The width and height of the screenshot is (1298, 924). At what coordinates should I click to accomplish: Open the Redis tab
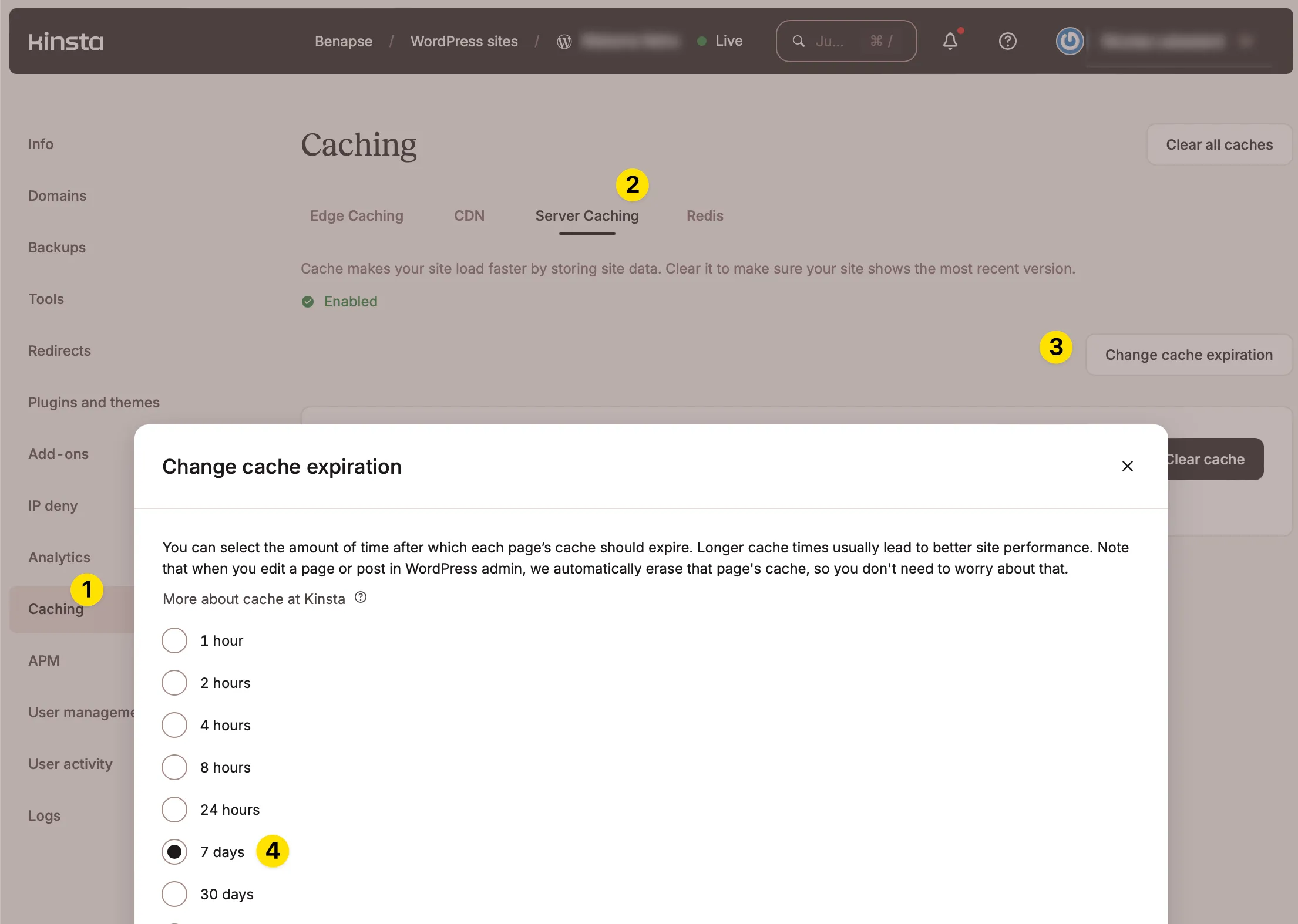(704, 215)
